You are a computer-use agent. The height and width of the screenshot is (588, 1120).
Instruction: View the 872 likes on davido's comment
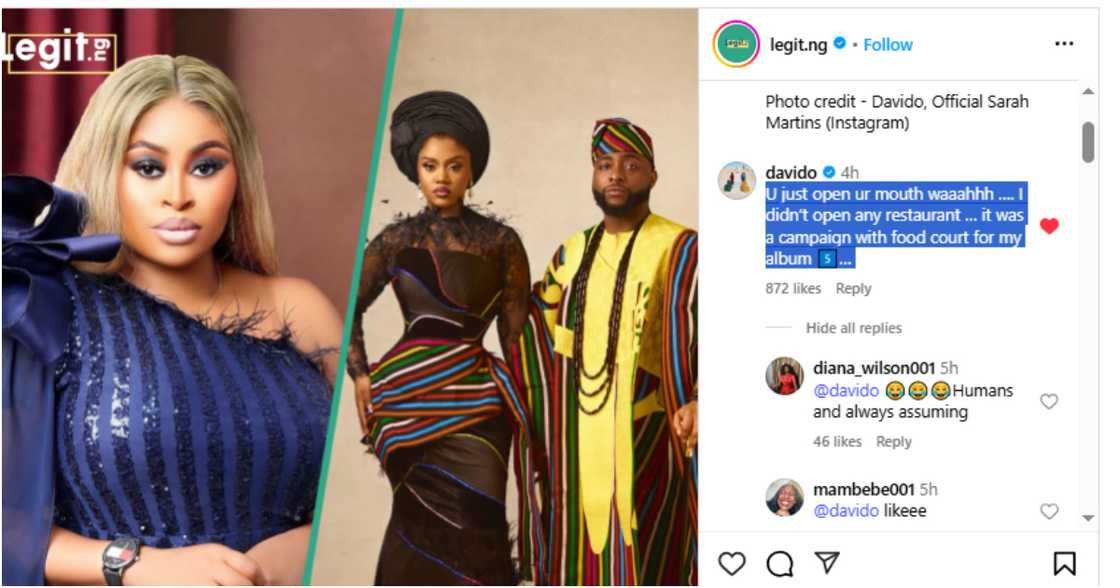coord(793,289)
